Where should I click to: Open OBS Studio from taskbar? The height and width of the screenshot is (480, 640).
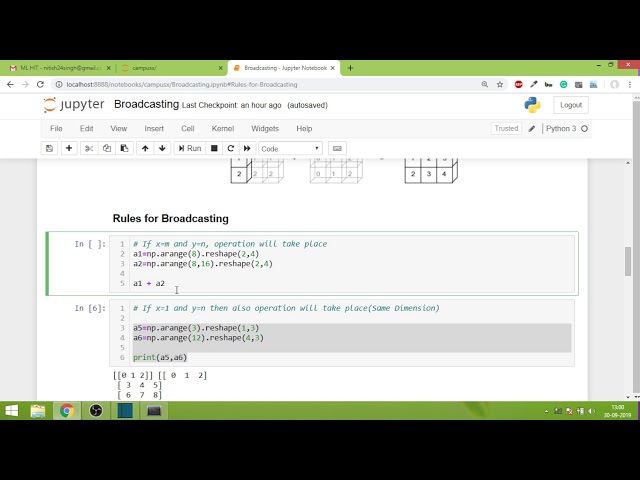point(96,411)
